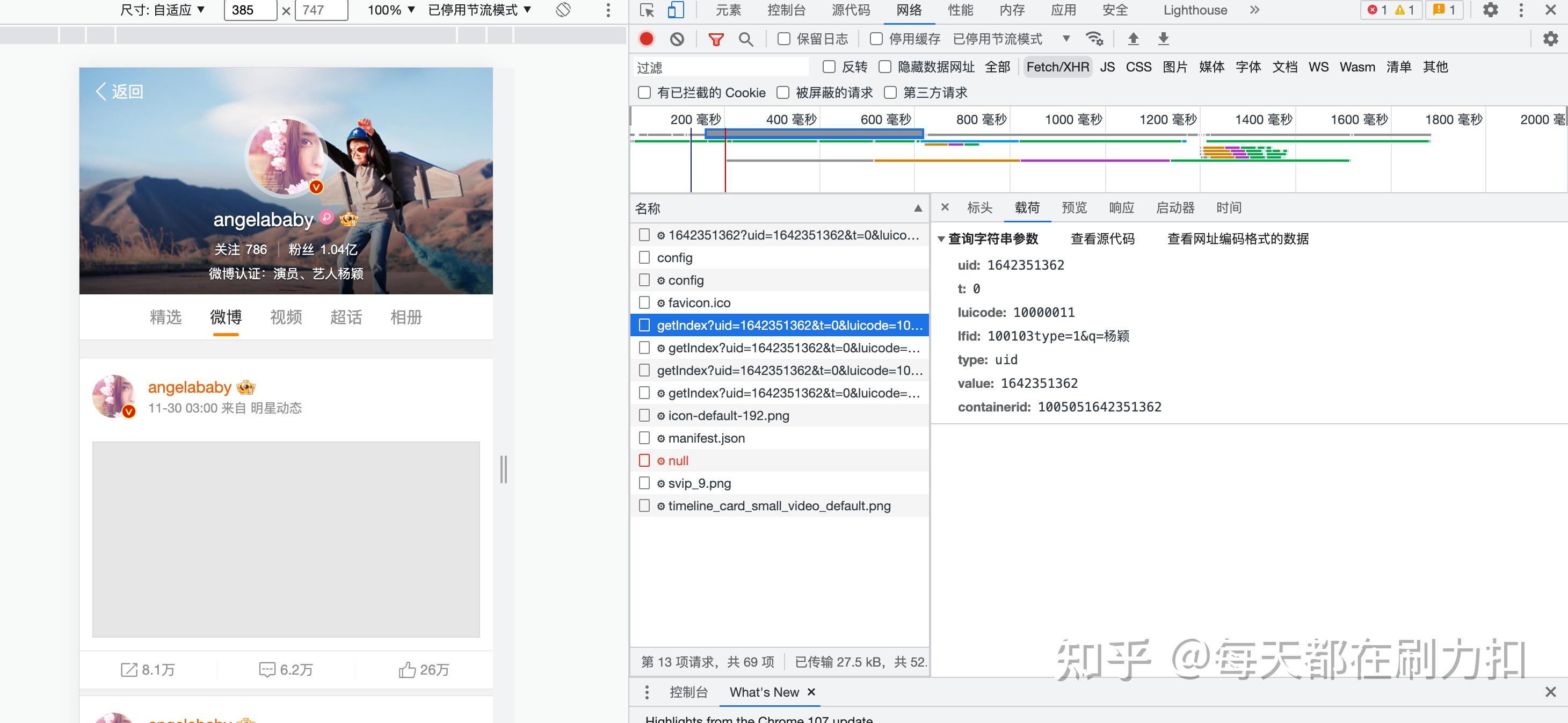Click the yellow warning count badge

pos(1405,10)
